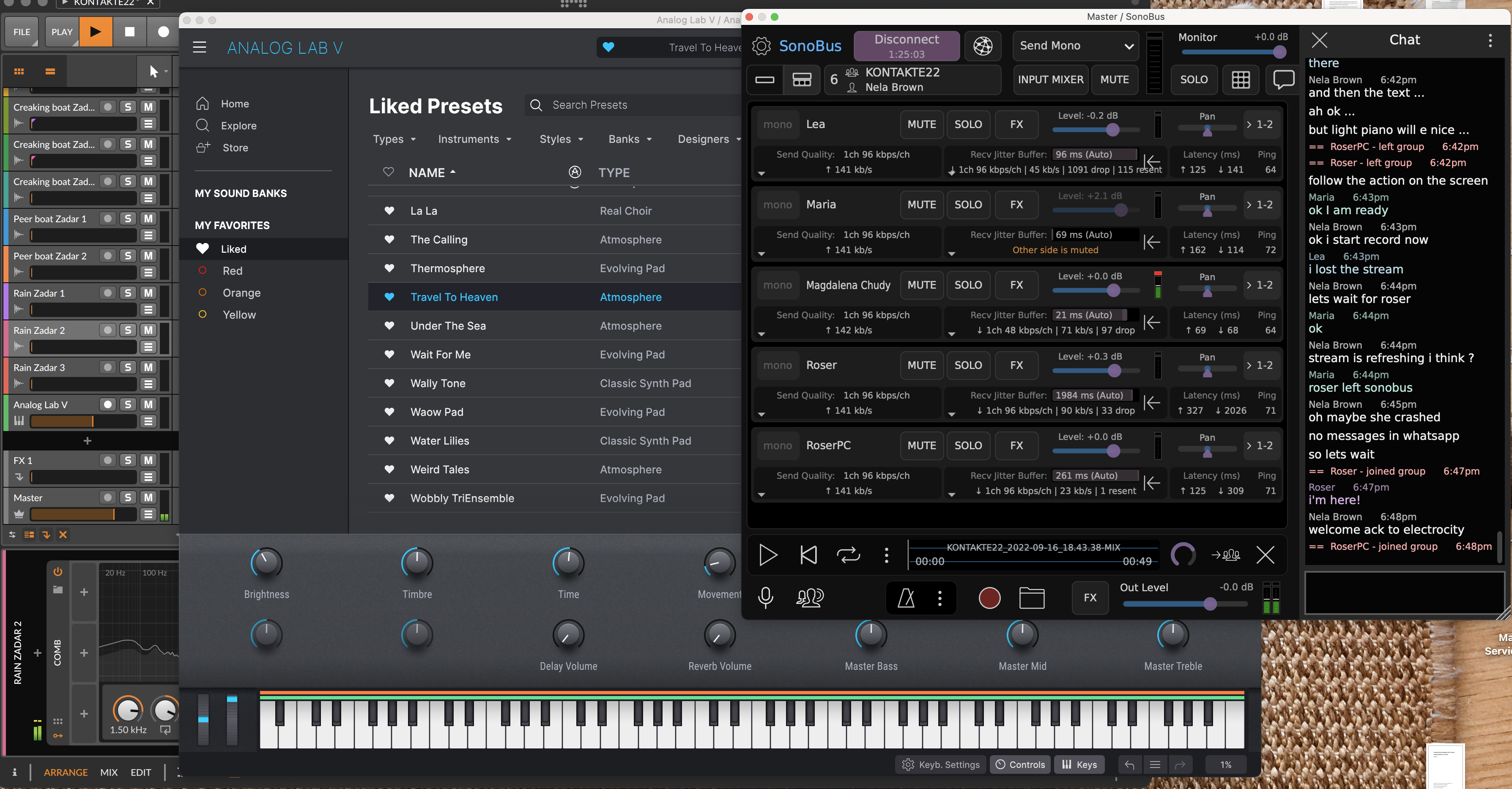Open the SonoBus chat bubble icon
The height and width of the screenshot is (789, 1512).
[1284, 79]
